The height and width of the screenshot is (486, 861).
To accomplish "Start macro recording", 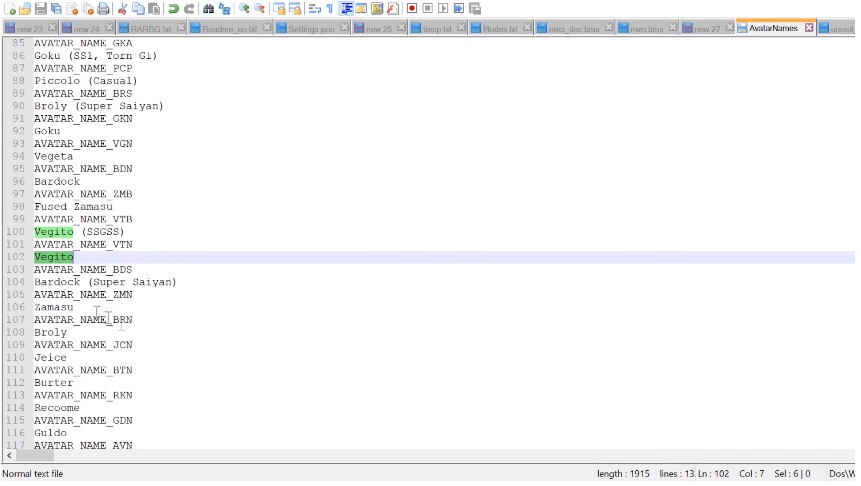I will click(412, 8).
